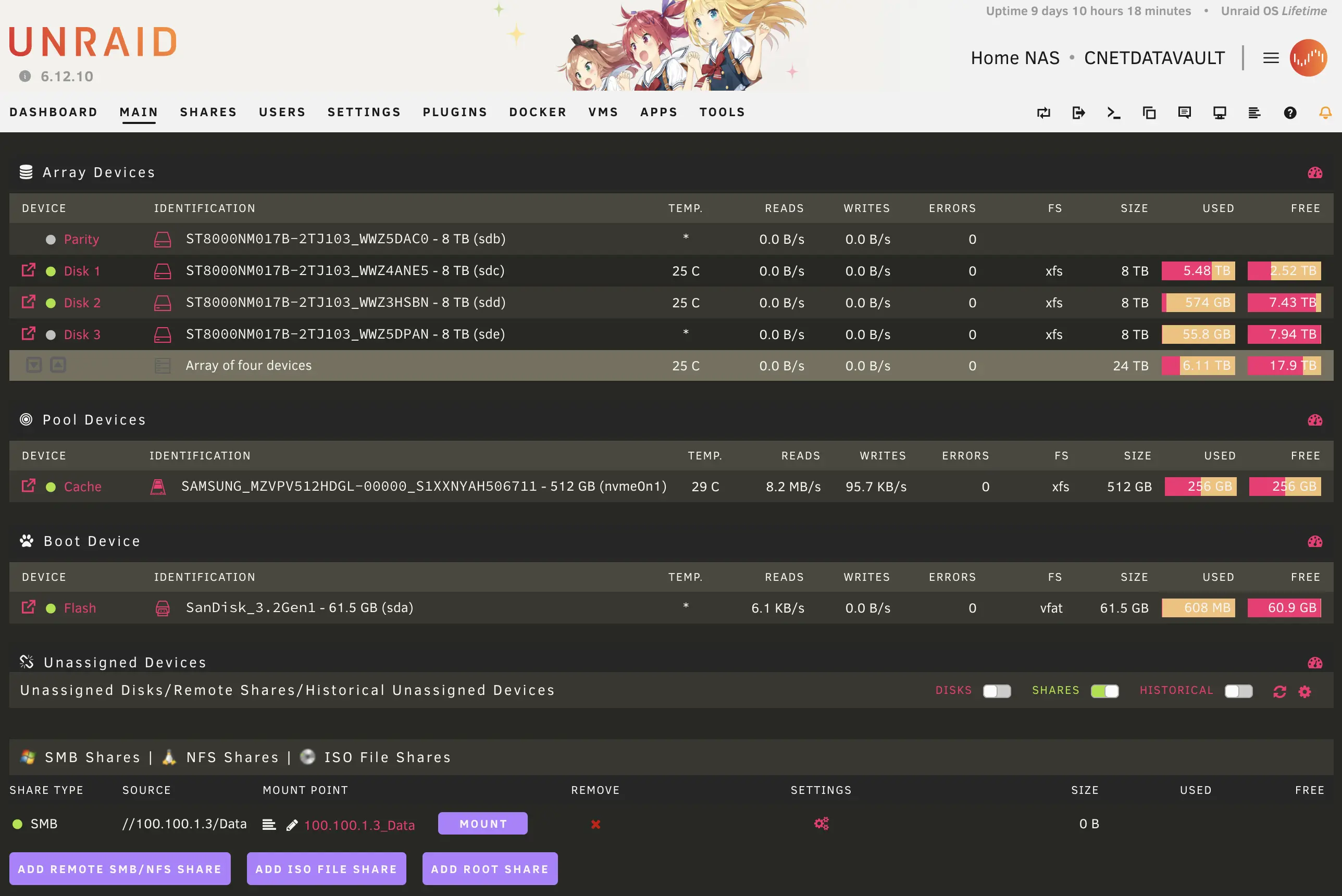Toggle the DISKS switch
The image size is (1342, 896).
click(997, 691)
